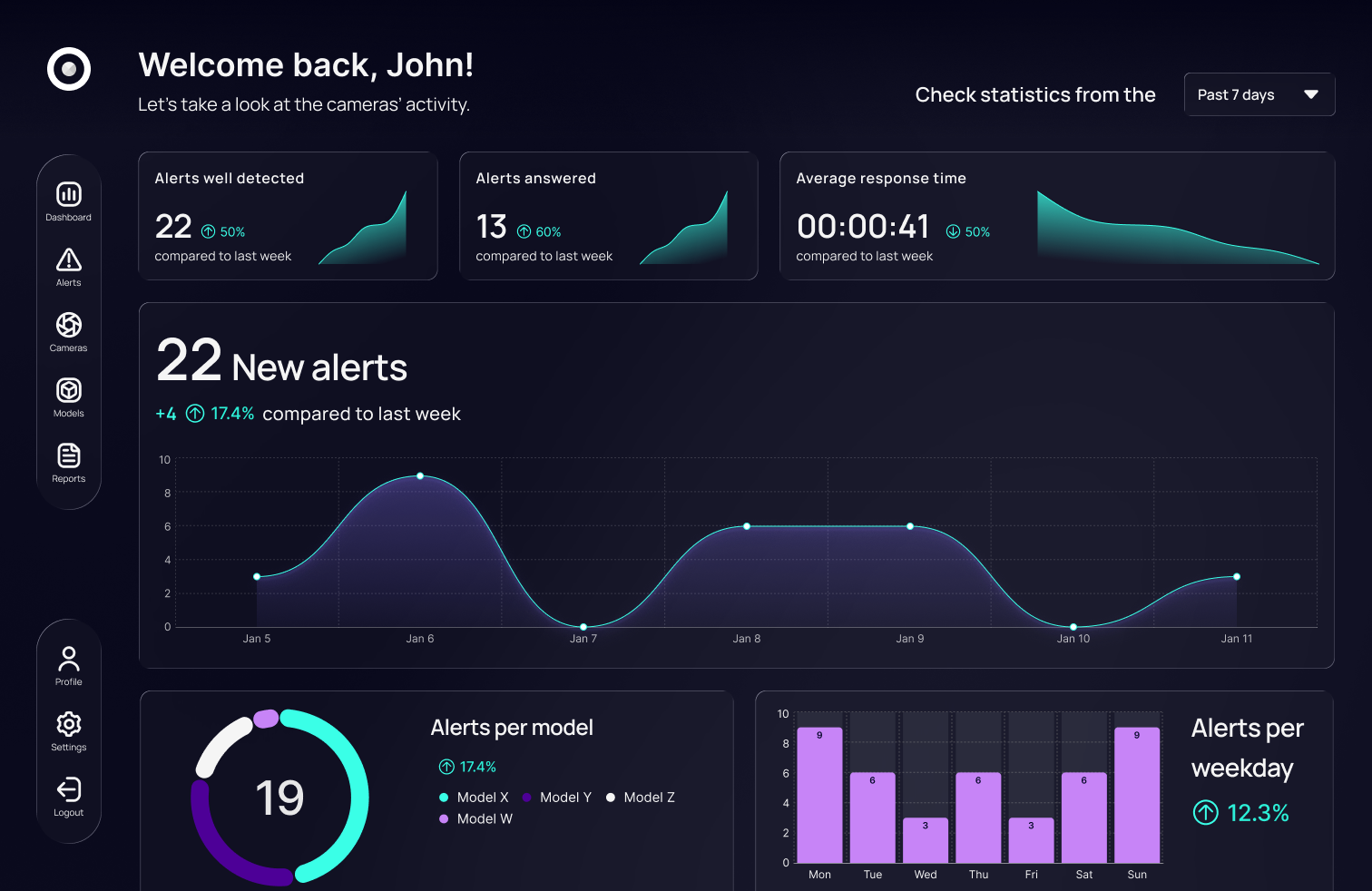This screenshot has width=1372, height=891.
Task: Click the increase arrow next to 17.4% under Alerts per model
Action: tap(446, 767)
